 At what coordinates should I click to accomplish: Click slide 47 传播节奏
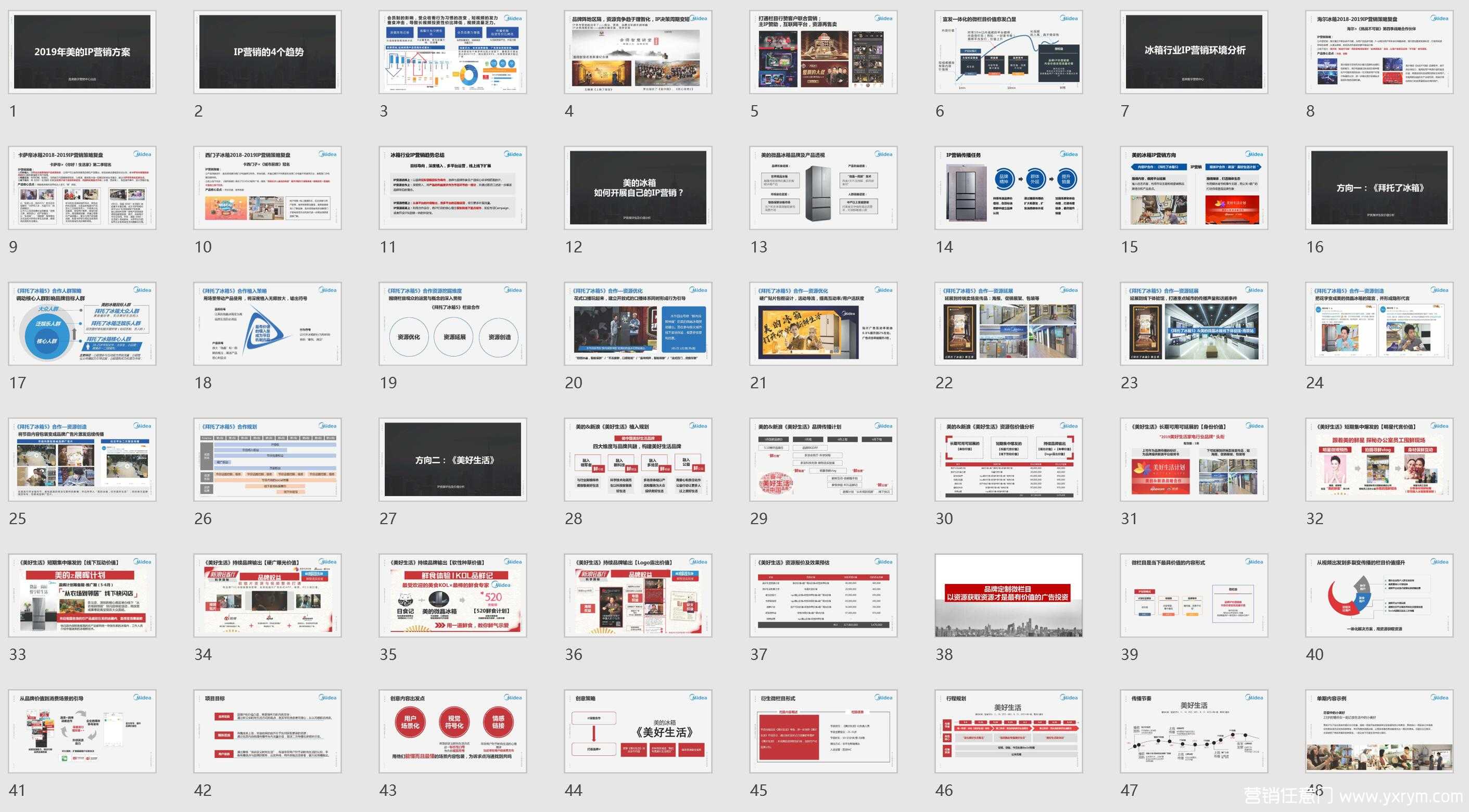tap(1194, 731)
